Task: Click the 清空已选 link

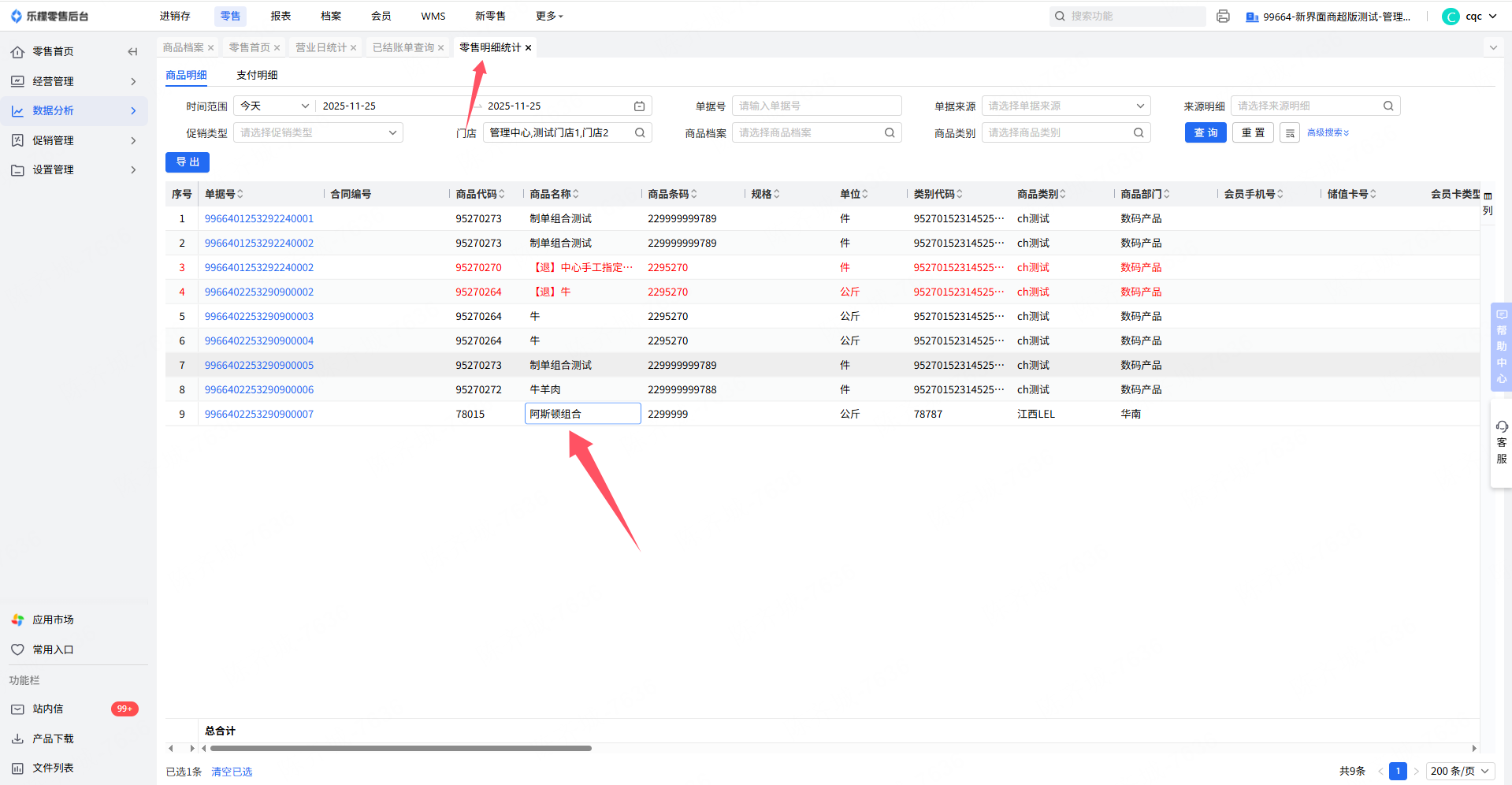Action: pos(232,772)
